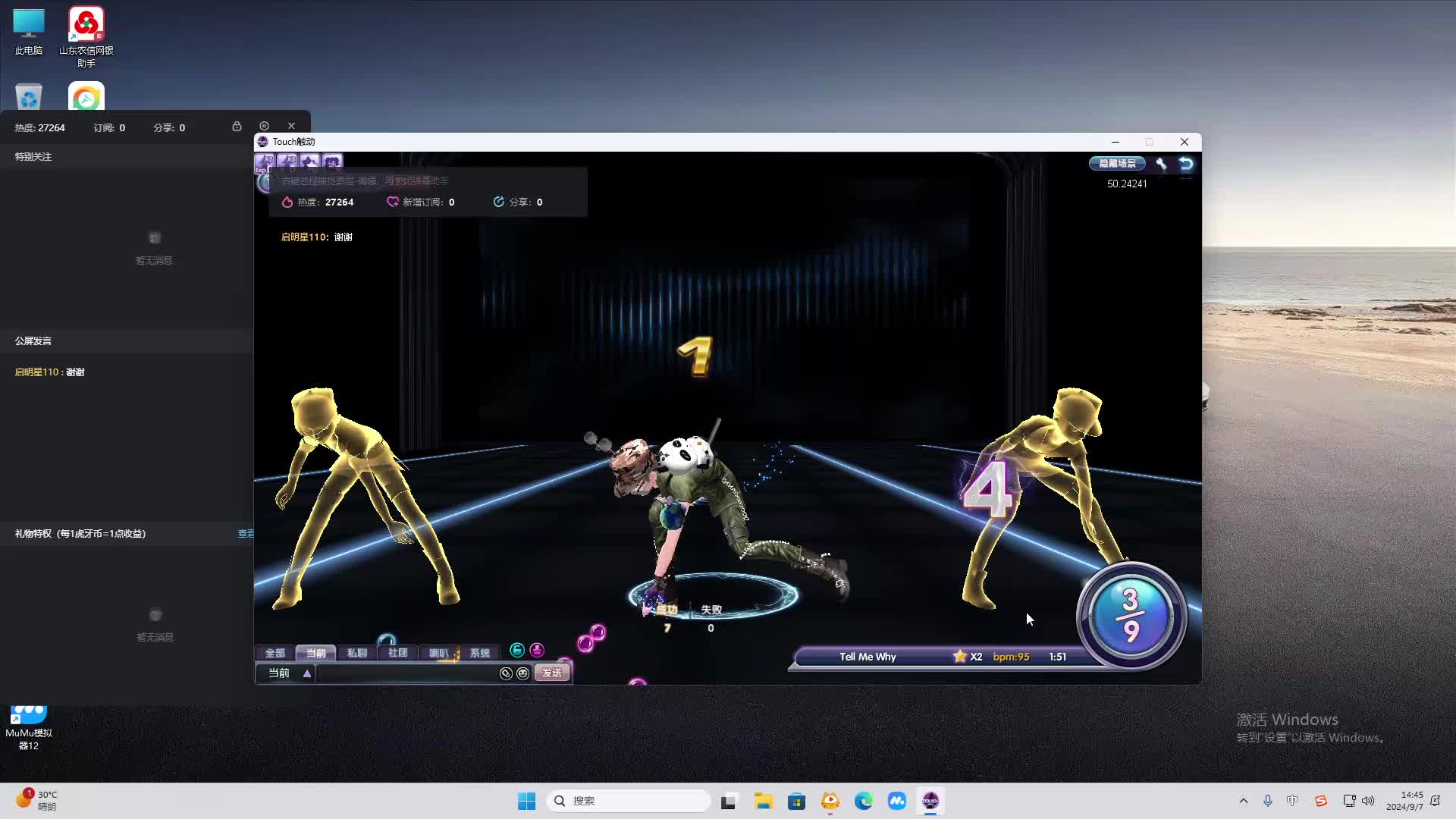Screen dimensions: 1456x819
Task: Click the blue return arrow icon
Action: click(1186, 164)
